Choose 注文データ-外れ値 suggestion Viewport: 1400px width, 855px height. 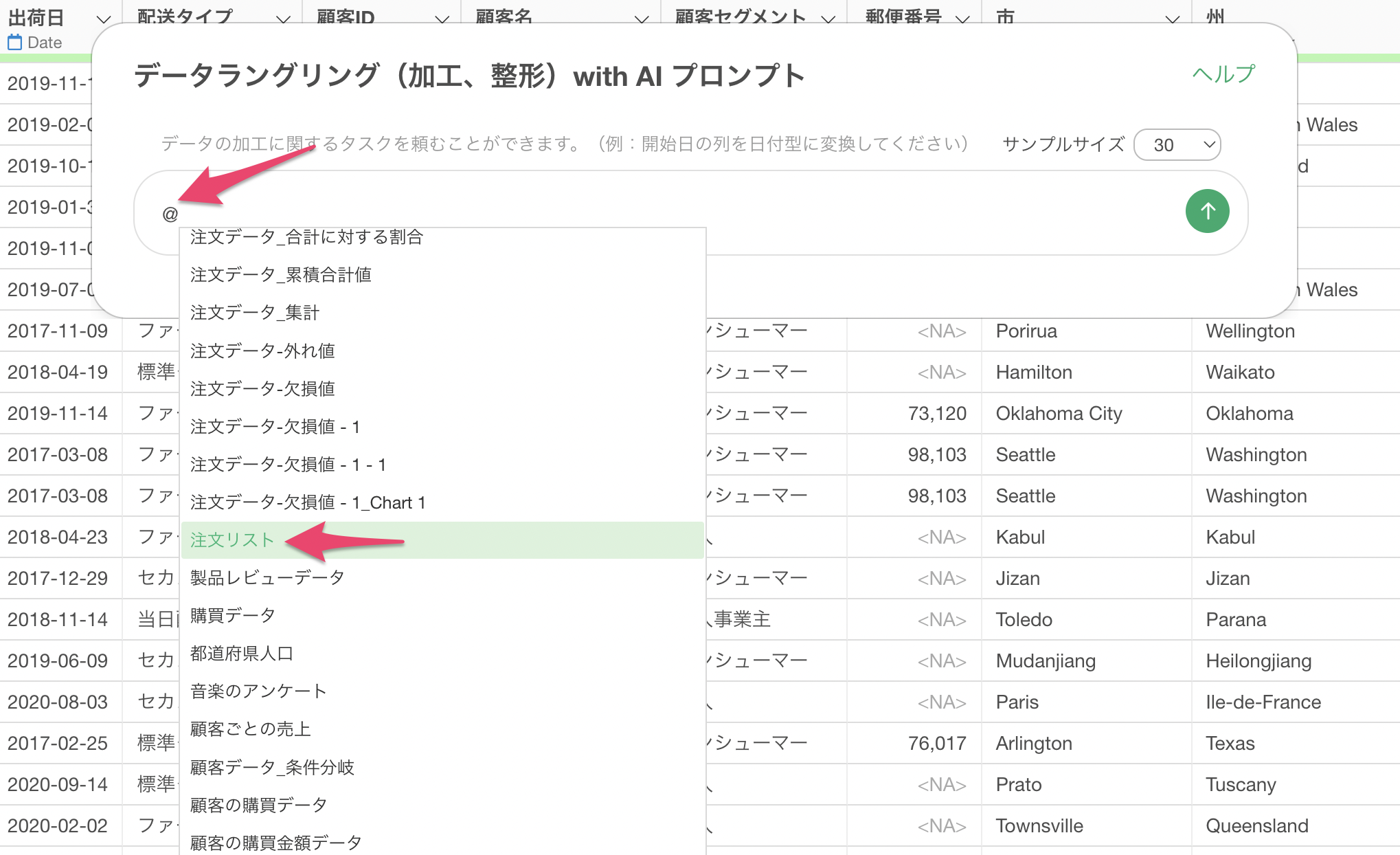tap(262, 351)
